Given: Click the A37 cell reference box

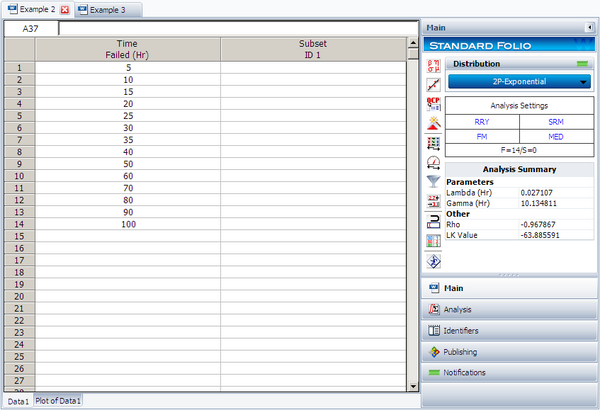Looking at the screenshot, I should pos(30,29).
